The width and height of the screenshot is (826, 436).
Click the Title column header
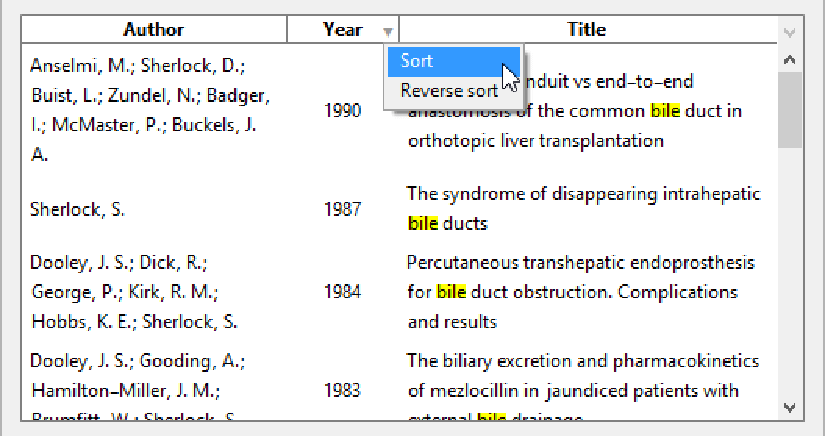(586, 30)
